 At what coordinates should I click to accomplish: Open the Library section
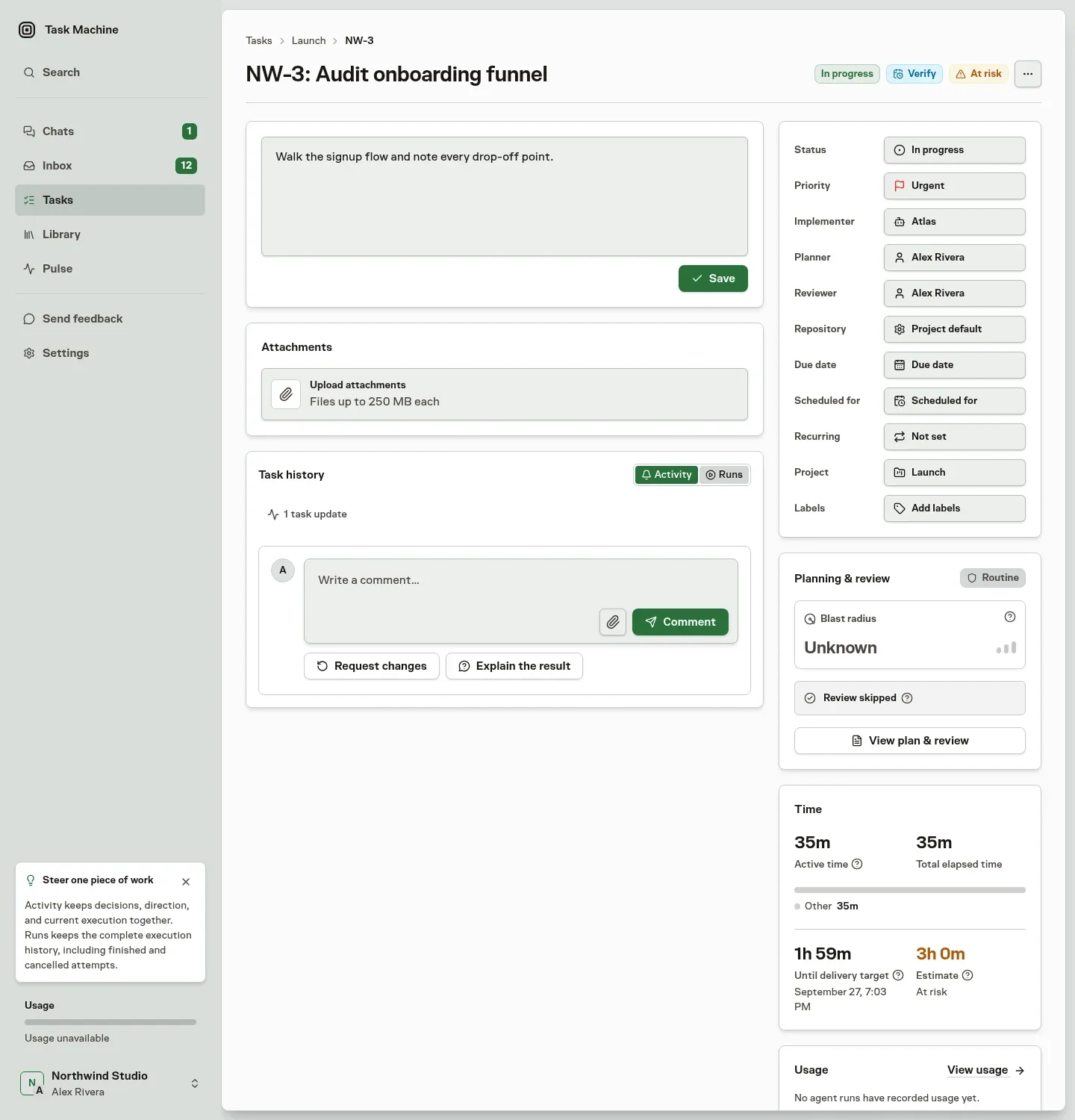pos(110,234)
